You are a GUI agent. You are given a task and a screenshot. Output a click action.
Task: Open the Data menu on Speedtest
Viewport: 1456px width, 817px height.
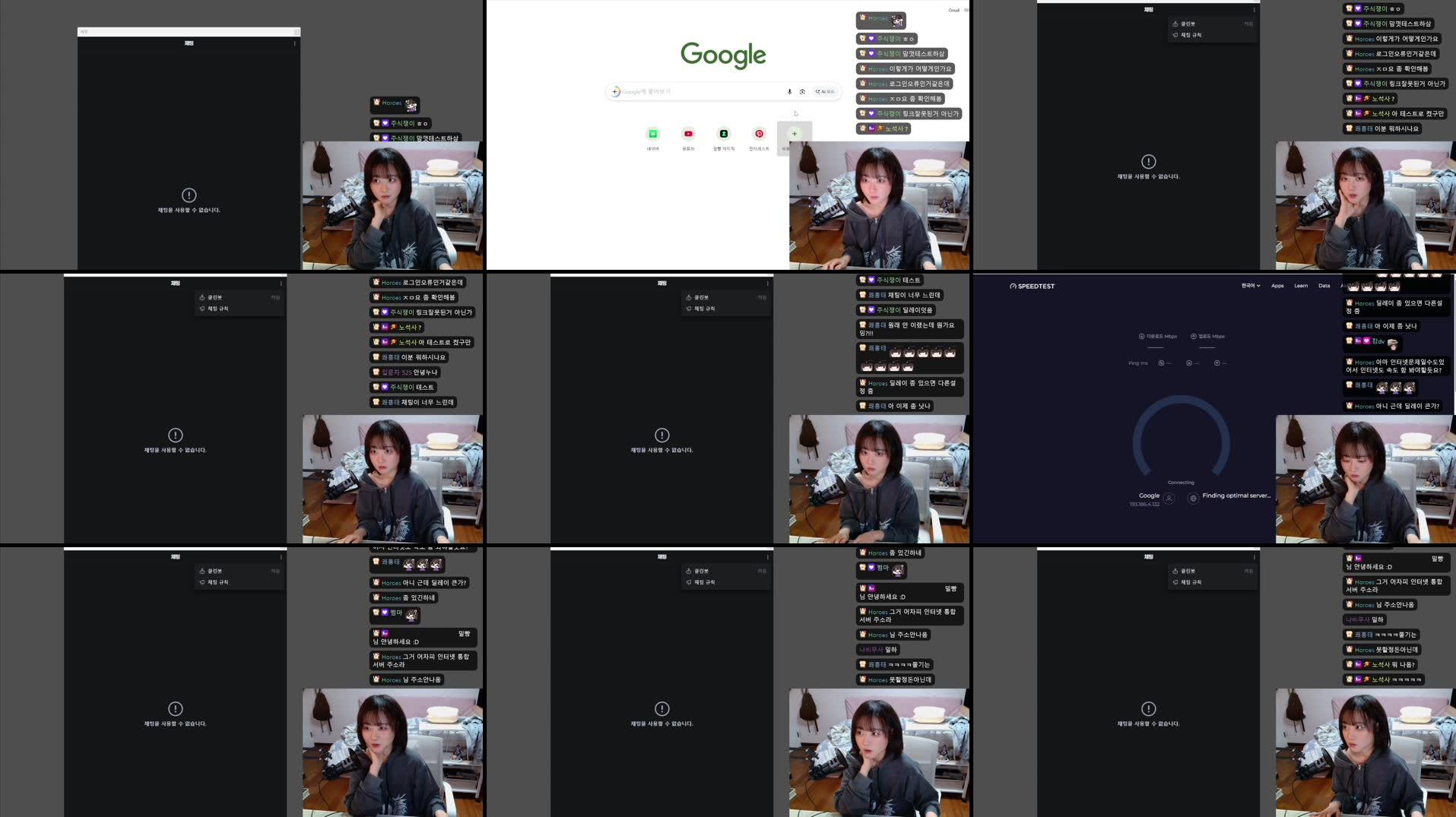tap(1324, 286)
